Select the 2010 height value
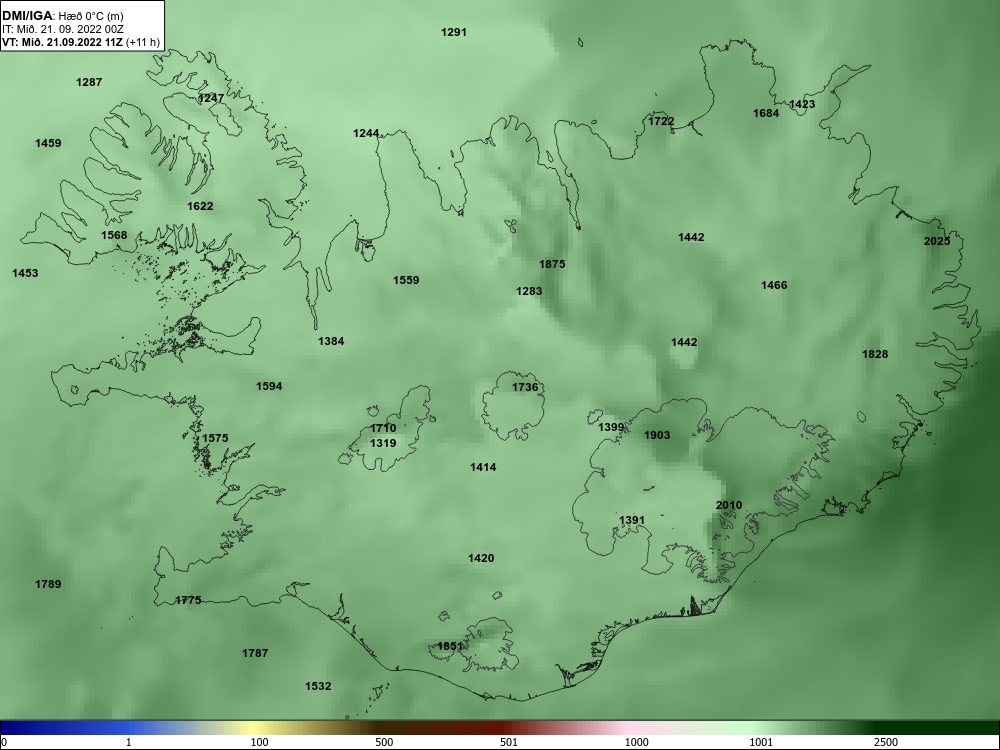This screenshot has width=1000, height=750. 729,505
